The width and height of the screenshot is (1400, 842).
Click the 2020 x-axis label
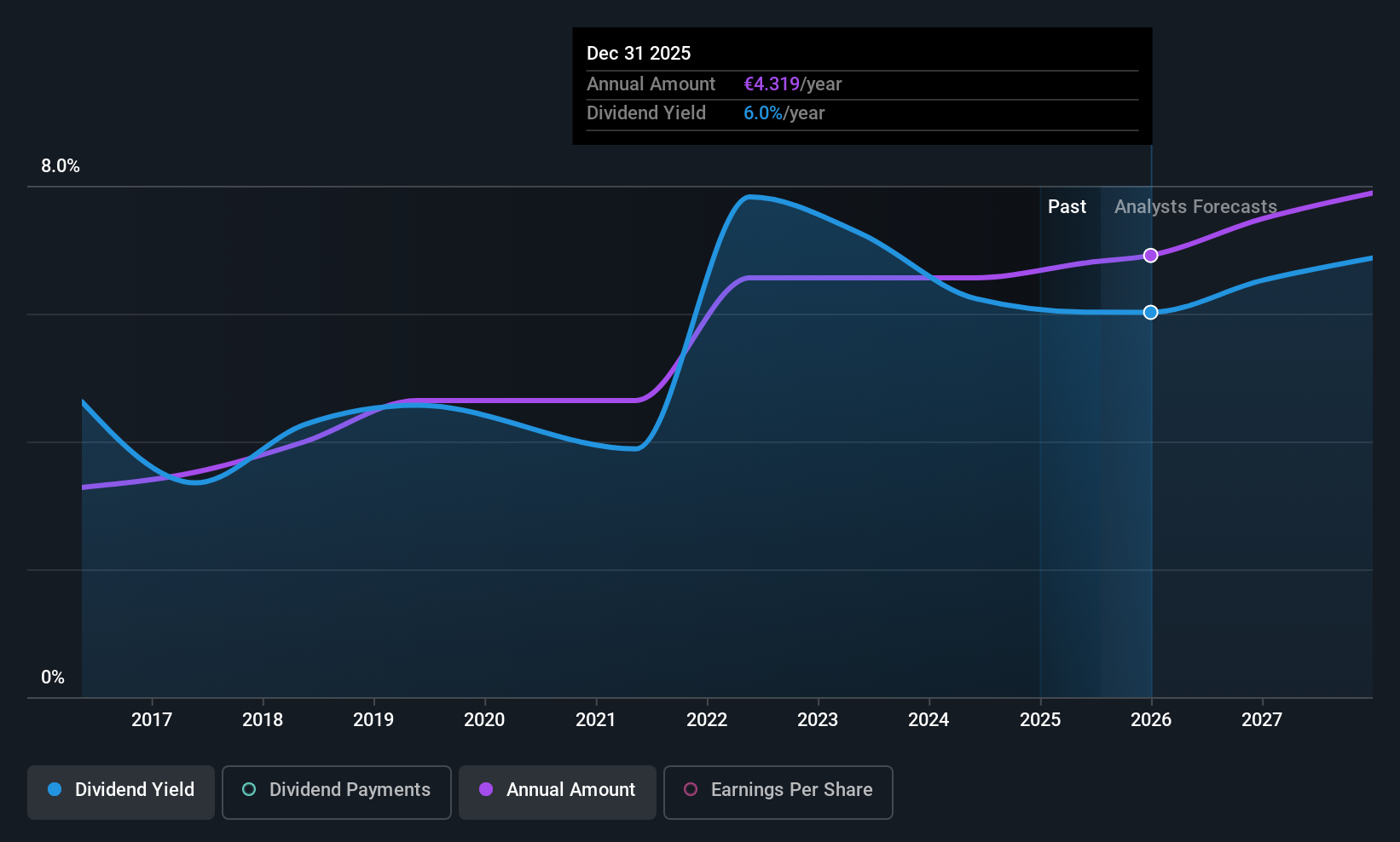[x=484, y=720]
